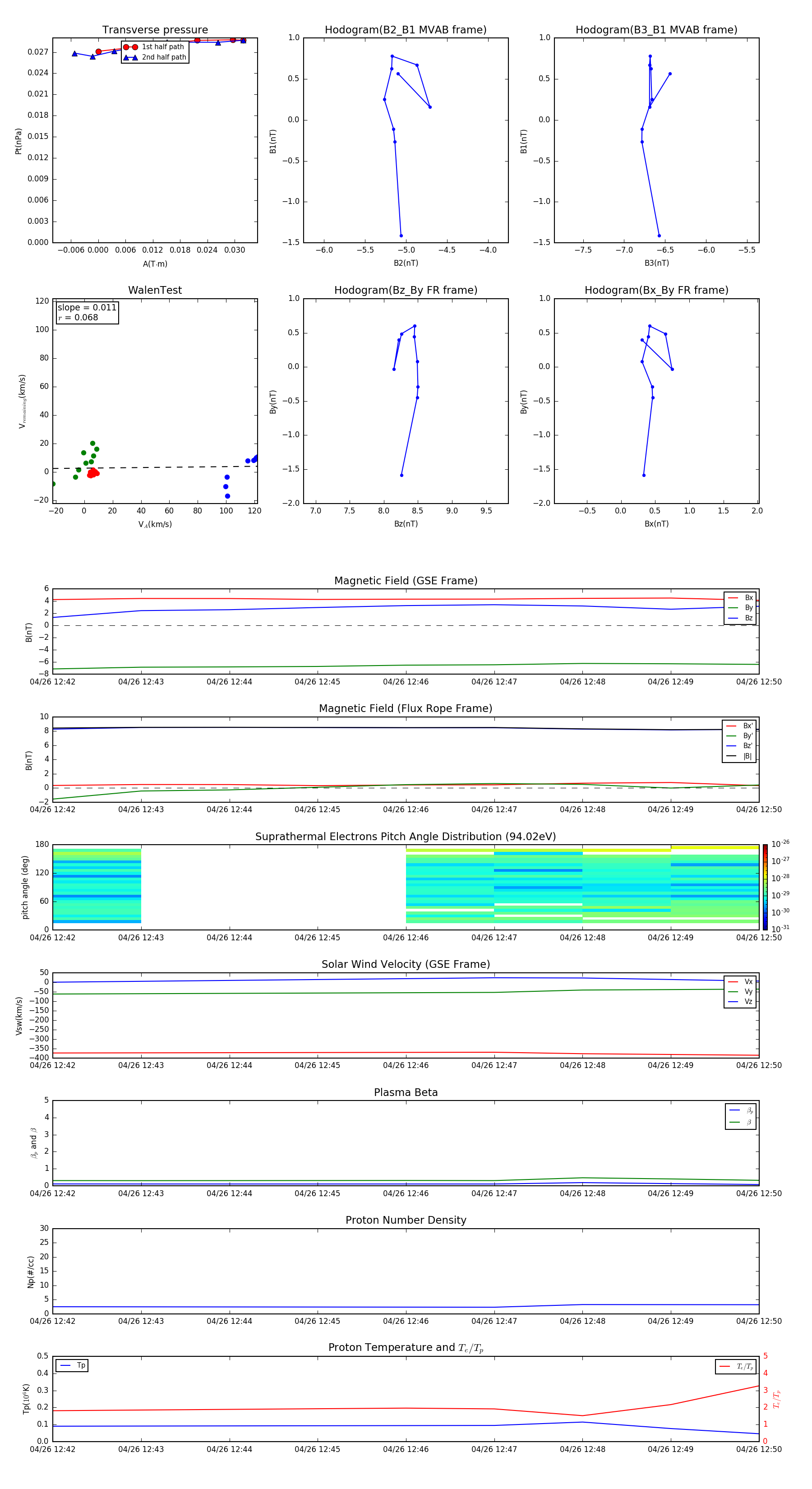The height and width of the screenshot is (1489, 812).
Task: Select "Bx" in the GSE magnetic field legend
Action: click(x=740, y=598)
